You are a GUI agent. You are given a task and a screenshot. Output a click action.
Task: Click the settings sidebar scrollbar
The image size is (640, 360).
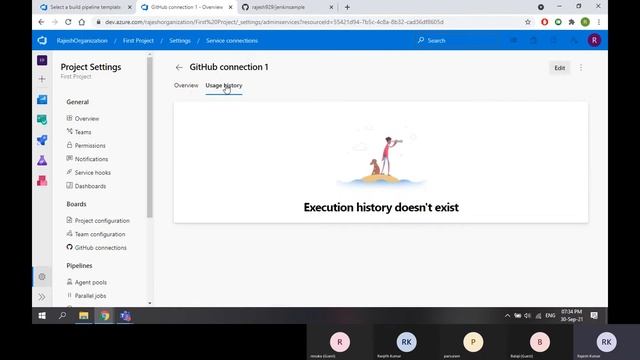(x=150, y=137)
